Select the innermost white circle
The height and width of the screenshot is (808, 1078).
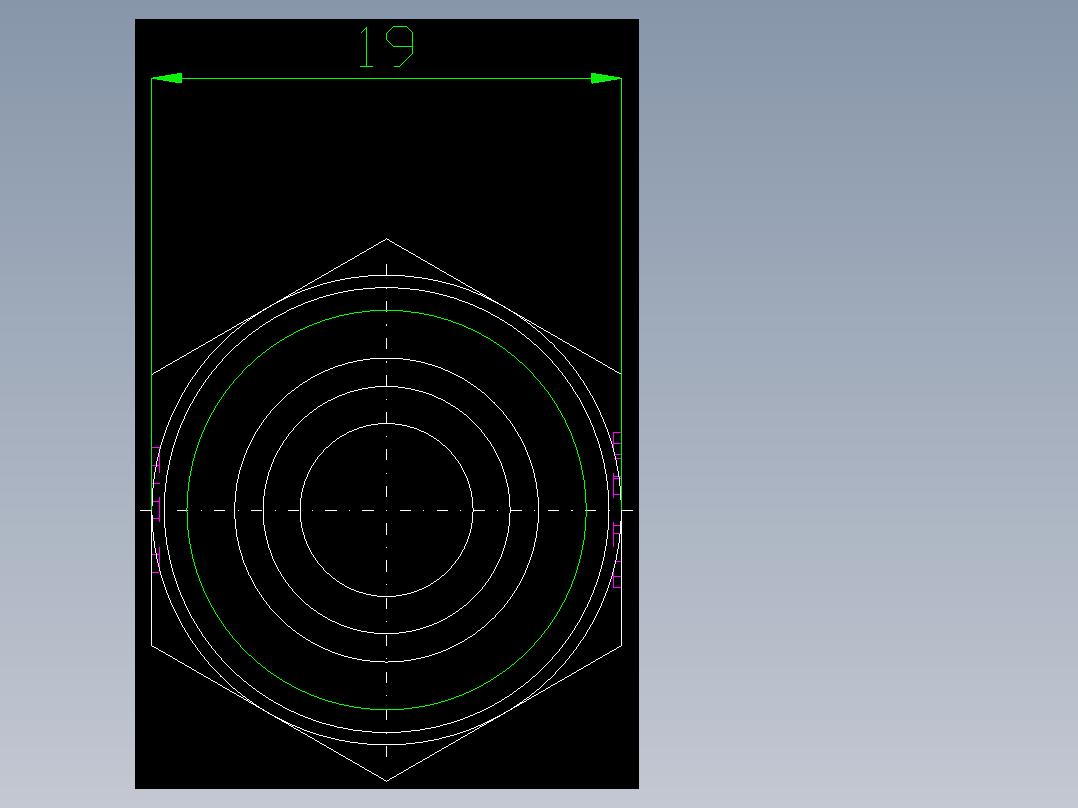point(386,510)
